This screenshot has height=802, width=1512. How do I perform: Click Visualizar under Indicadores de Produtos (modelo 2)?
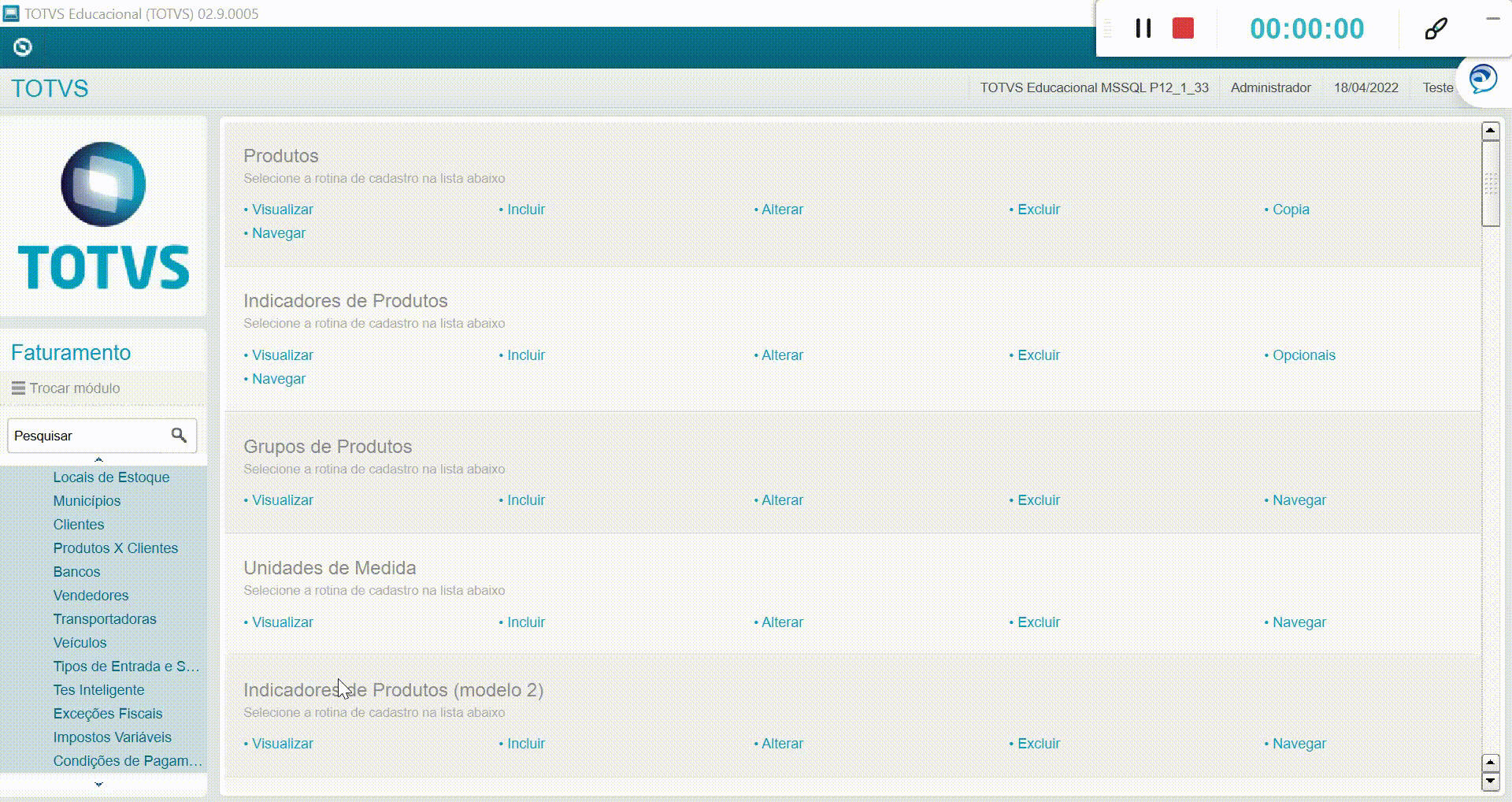[282, 744]
